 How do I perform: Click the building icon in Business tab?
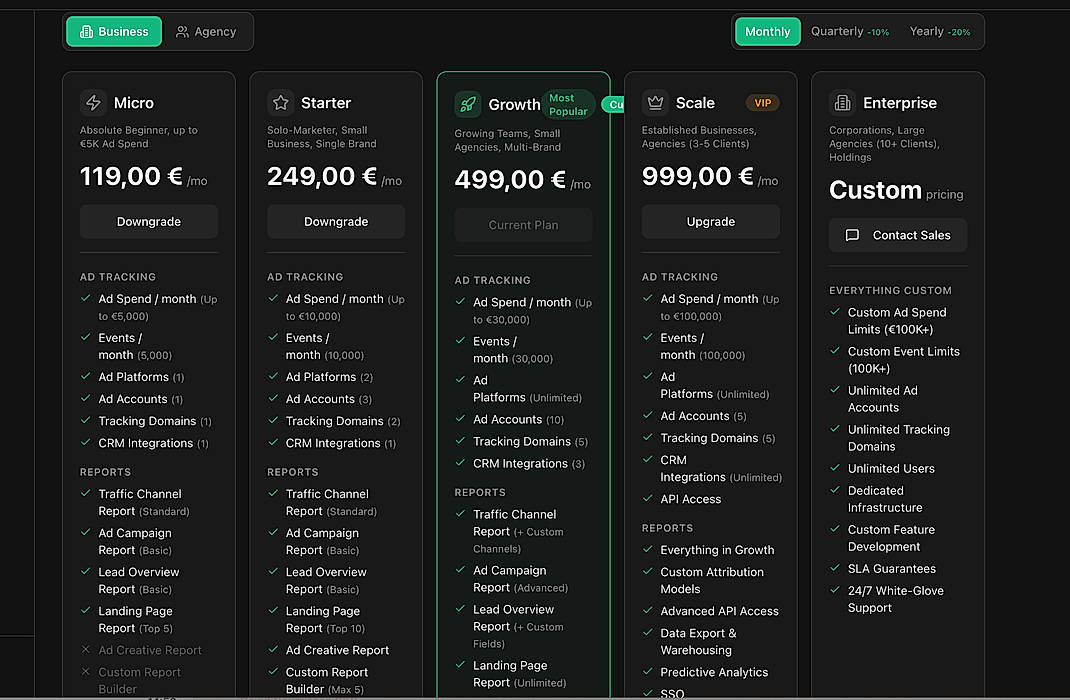87,31
